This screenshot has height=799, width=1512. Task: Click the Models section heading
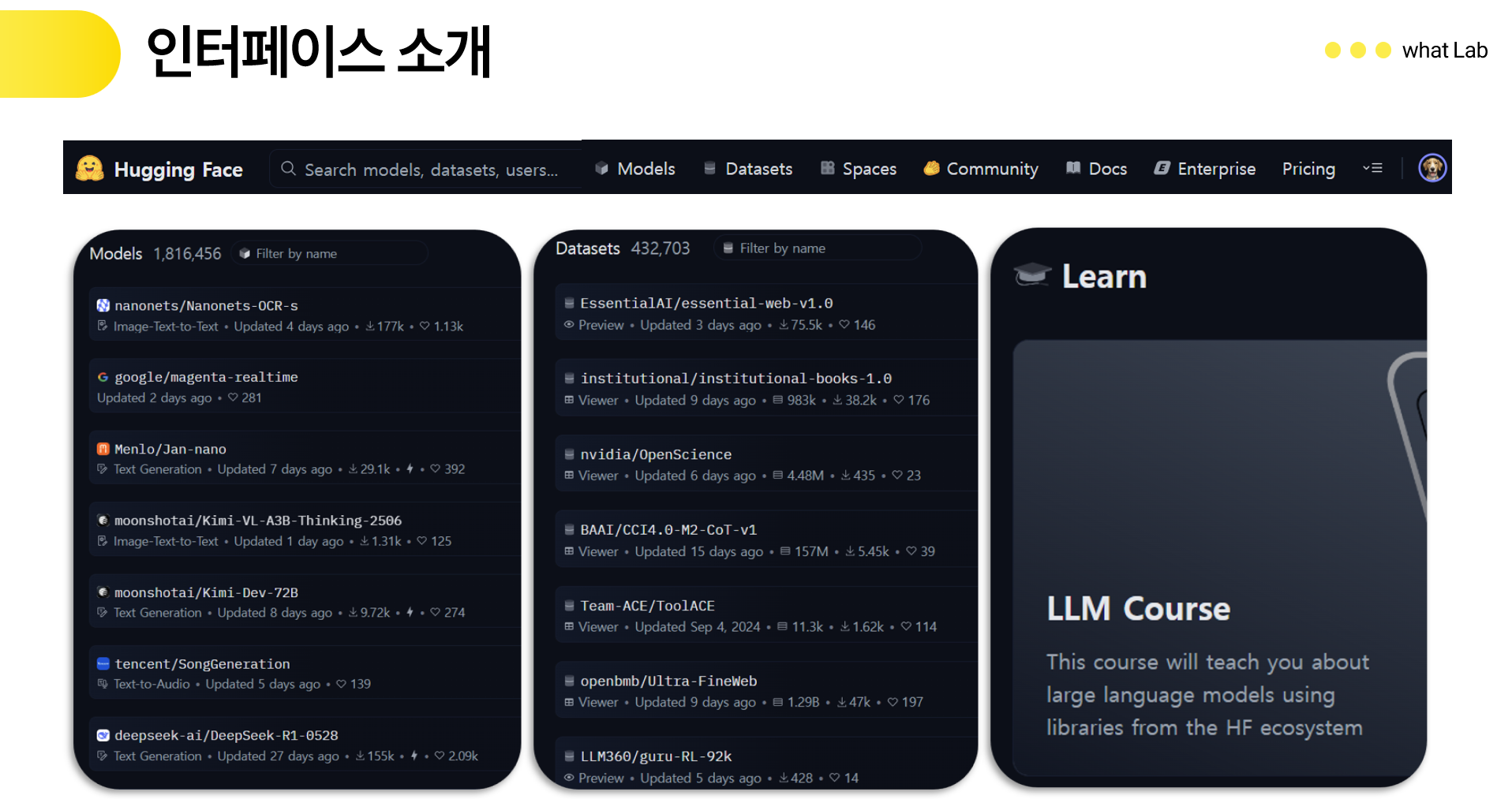(116, 253)
